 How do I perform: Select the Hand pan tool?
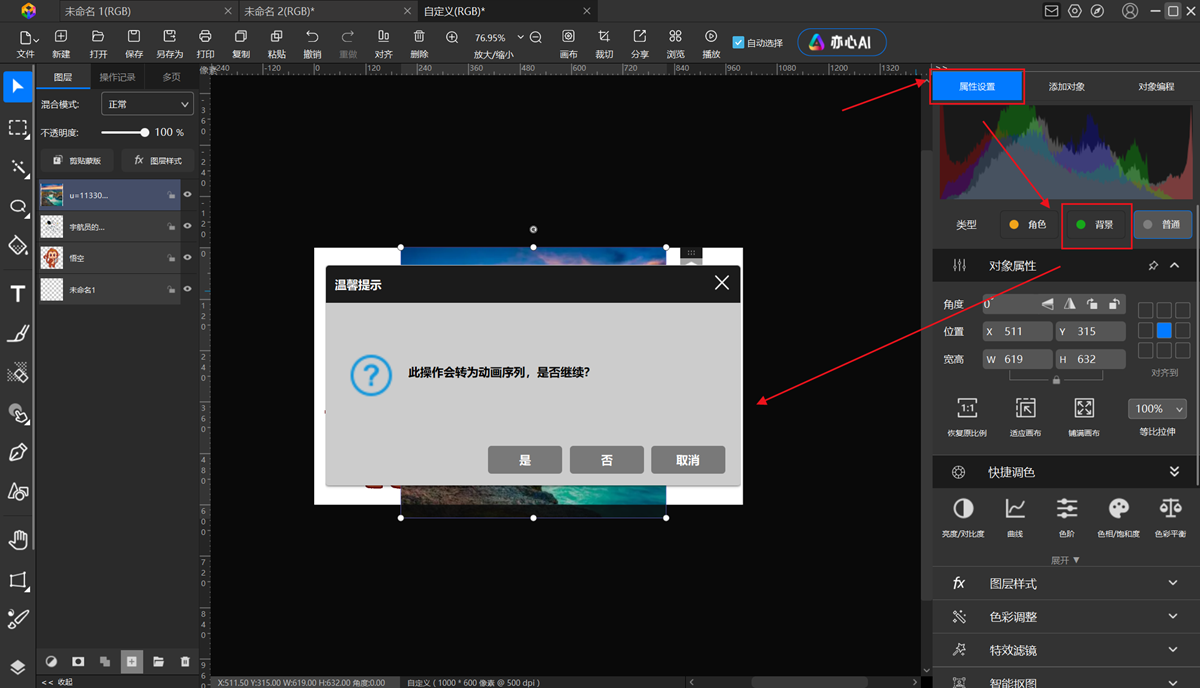click(x=18, y=540)
